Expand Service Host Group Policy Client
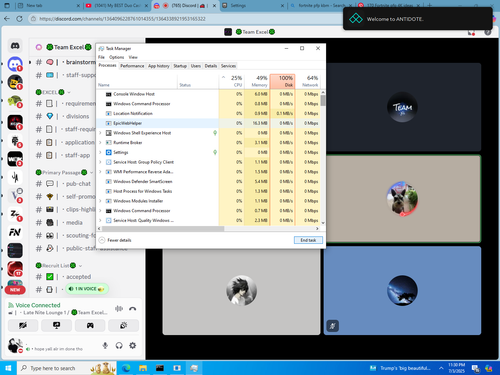The image size is (500, 375). point(100,162)
